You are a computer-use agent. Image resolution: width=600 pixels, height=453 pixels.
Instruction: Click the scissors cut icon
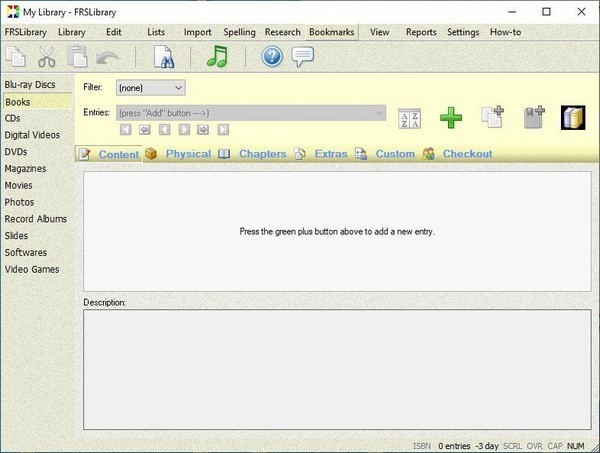46,57
